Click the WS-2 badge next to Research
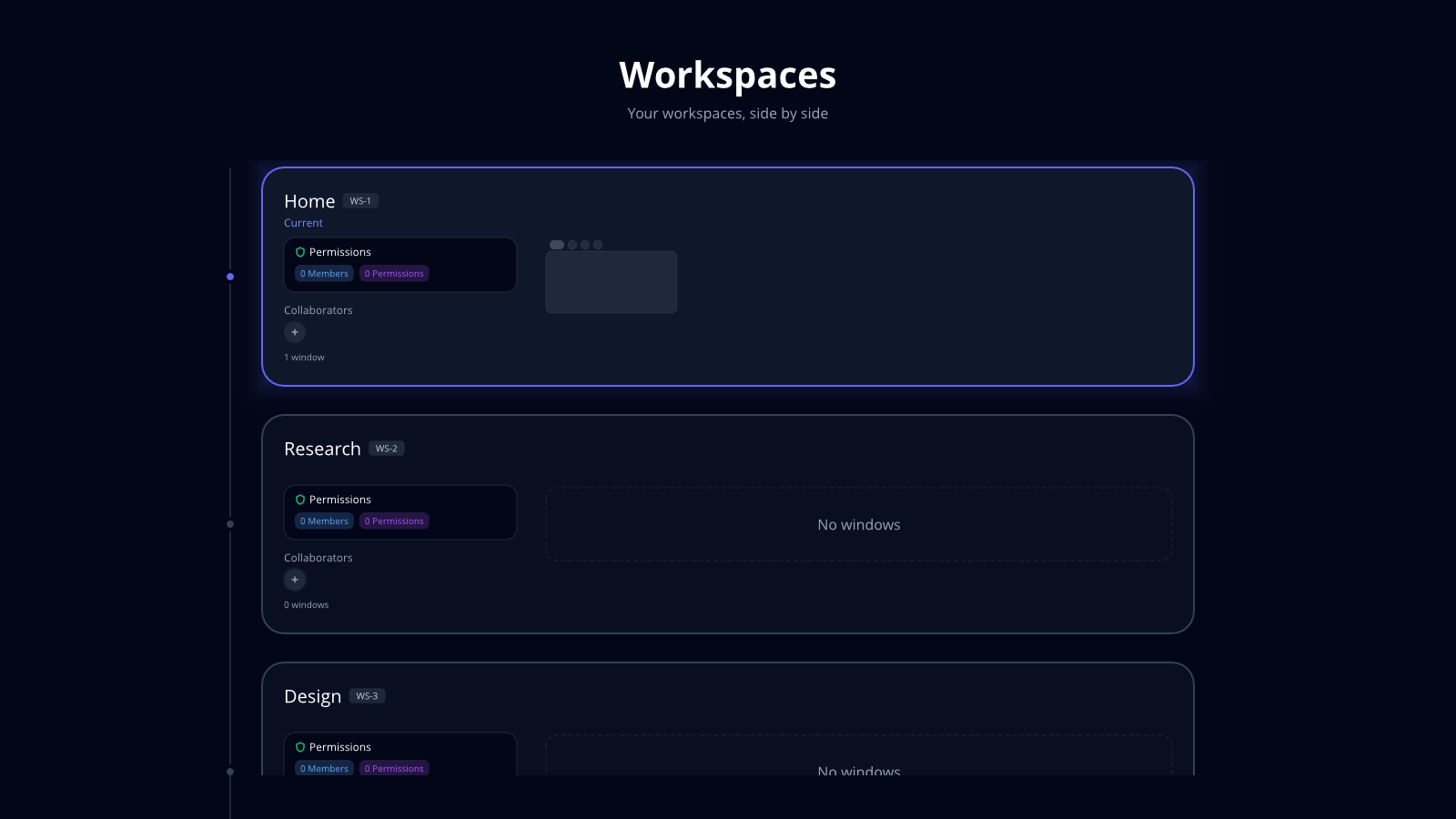This screenshot has width=1456, height=819. (387, 449)
